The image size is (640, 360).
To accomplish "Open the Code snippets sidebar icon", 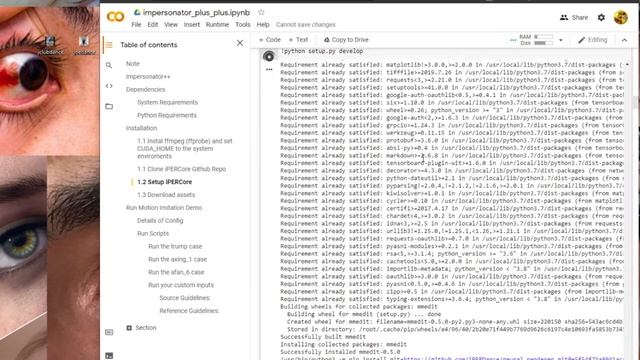I will [x=109, y=86].
